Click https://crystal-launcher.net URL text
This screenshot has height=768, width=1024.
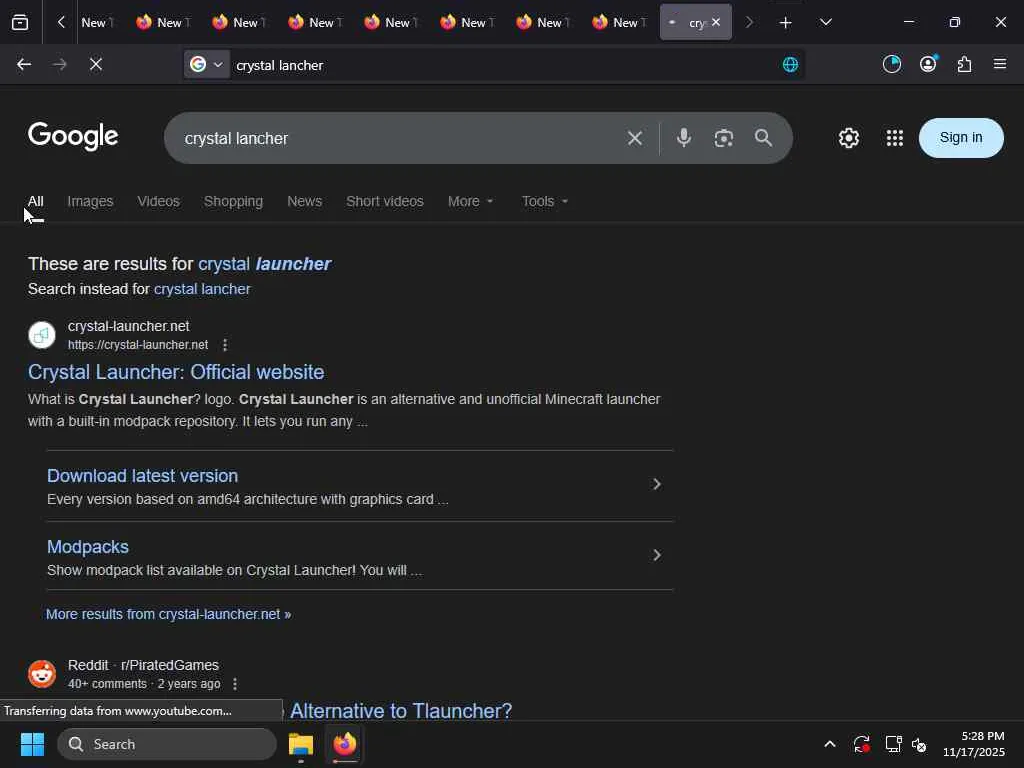click(x=138, y=345)
